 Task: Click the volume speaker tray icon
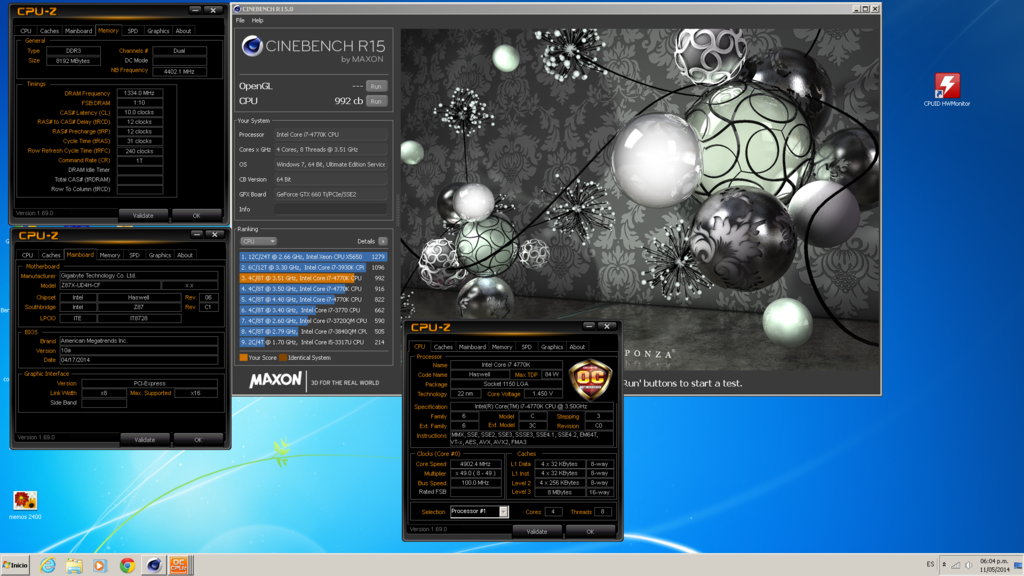pyautogui.click(x=968, y=565)
